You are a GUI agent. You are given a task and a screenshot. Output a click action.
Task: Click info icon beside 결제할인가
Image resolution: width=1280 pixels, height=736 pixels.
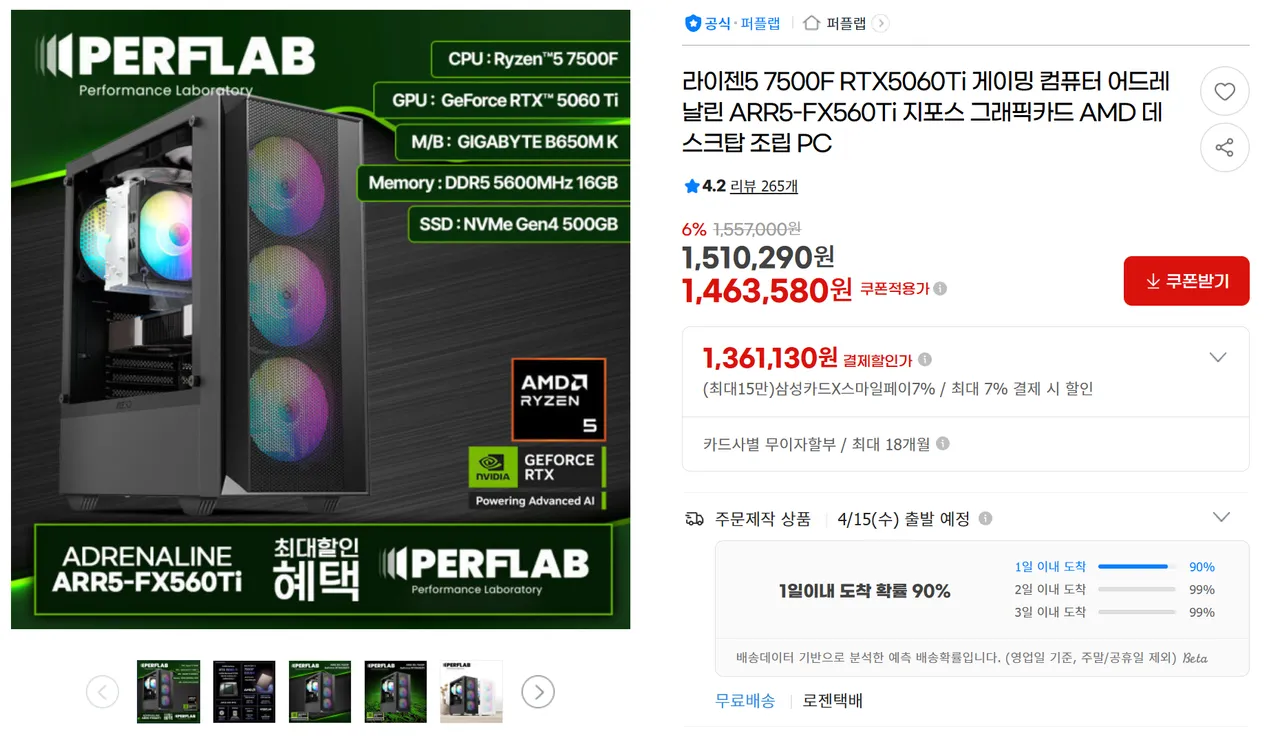coord(925,359)
